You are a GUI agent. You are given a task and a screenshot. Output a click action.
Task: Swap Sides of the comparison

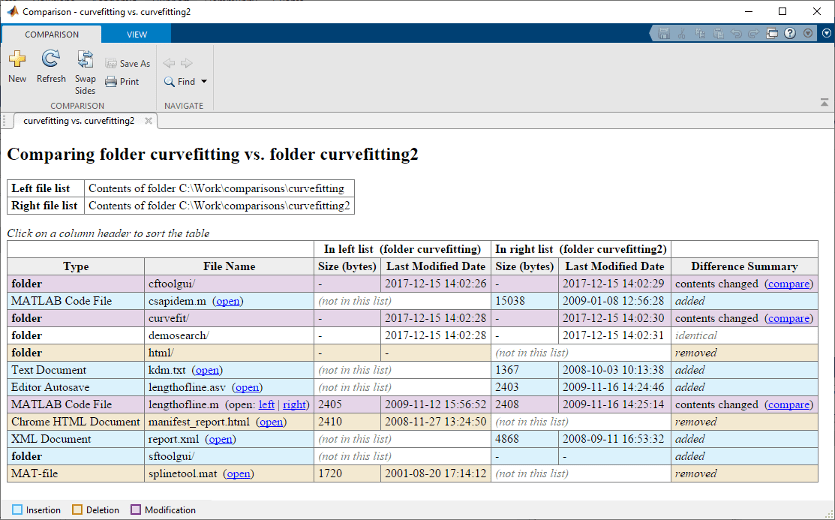85,72
